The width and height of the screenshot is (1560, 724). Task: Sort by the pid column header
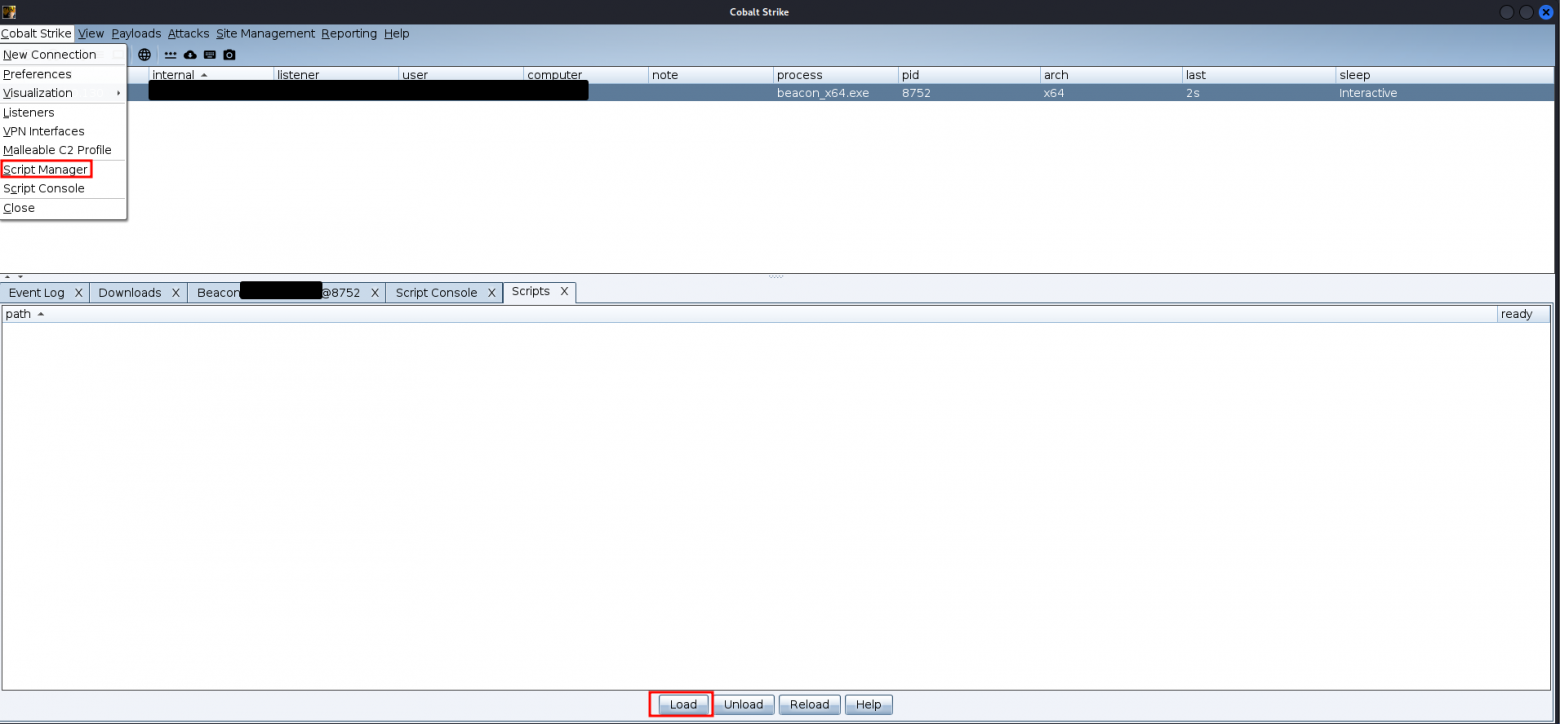(x=969, y=75)
